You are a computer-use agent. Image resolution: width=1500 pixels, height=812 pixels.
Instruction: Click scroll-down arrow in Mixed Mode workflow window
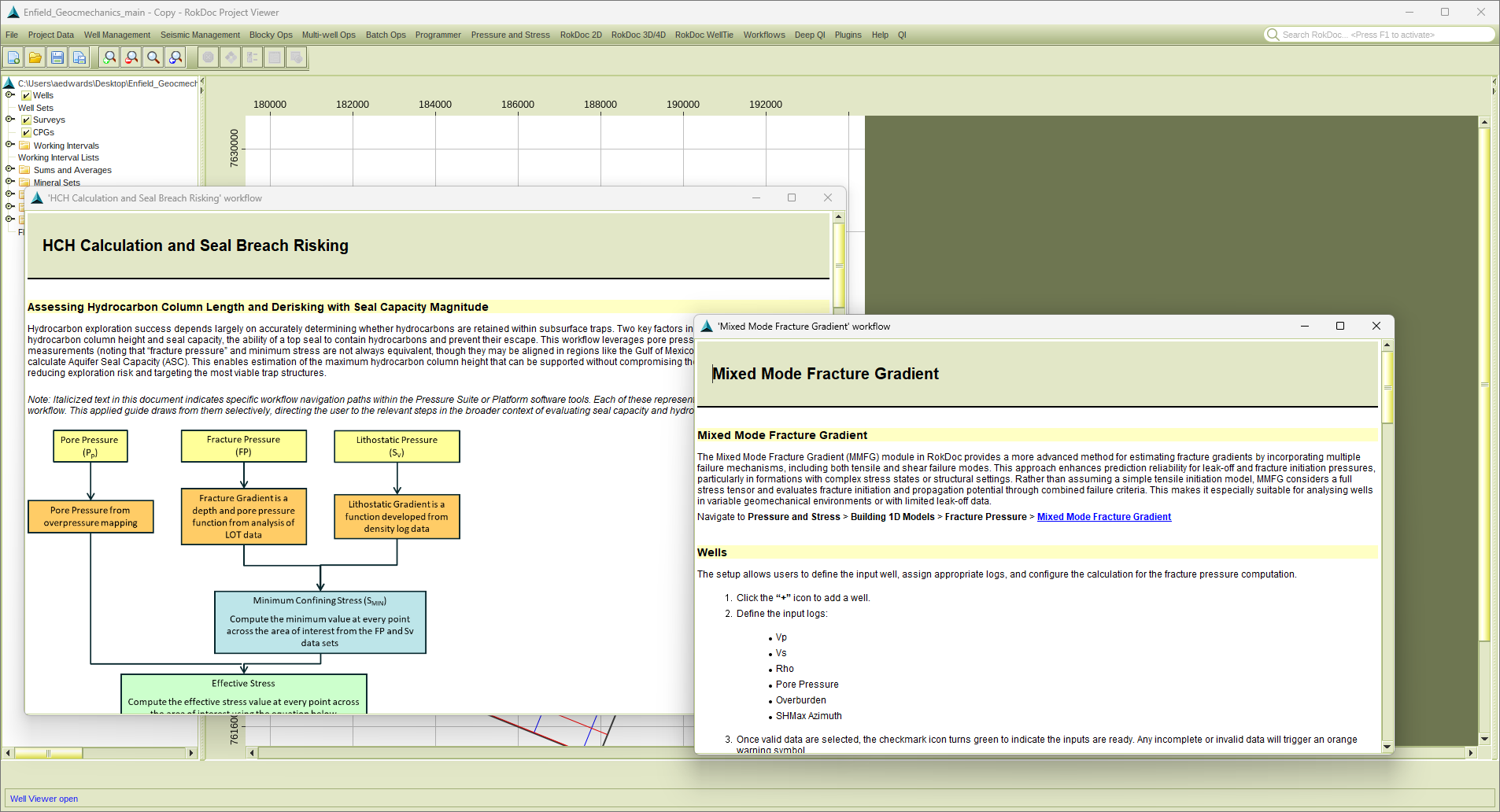coord(1387,746)
